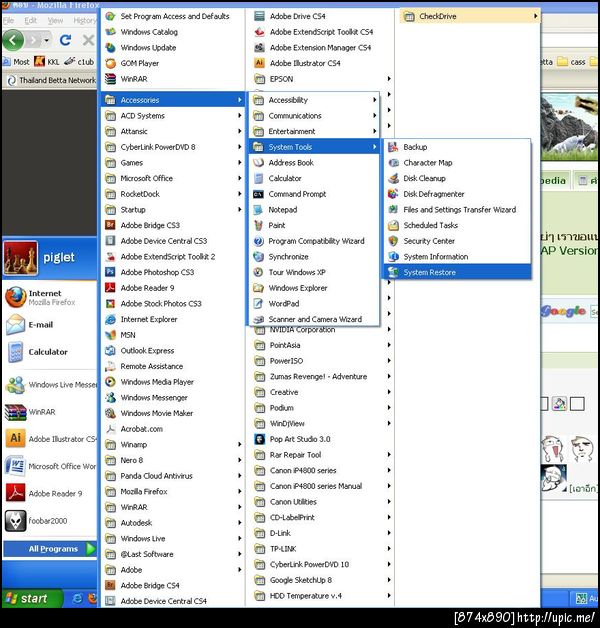Image resolution: width=600 pixels, height=628 pixels.
Task: Launch foobar2000 from start menu
Action: point(50,521)
